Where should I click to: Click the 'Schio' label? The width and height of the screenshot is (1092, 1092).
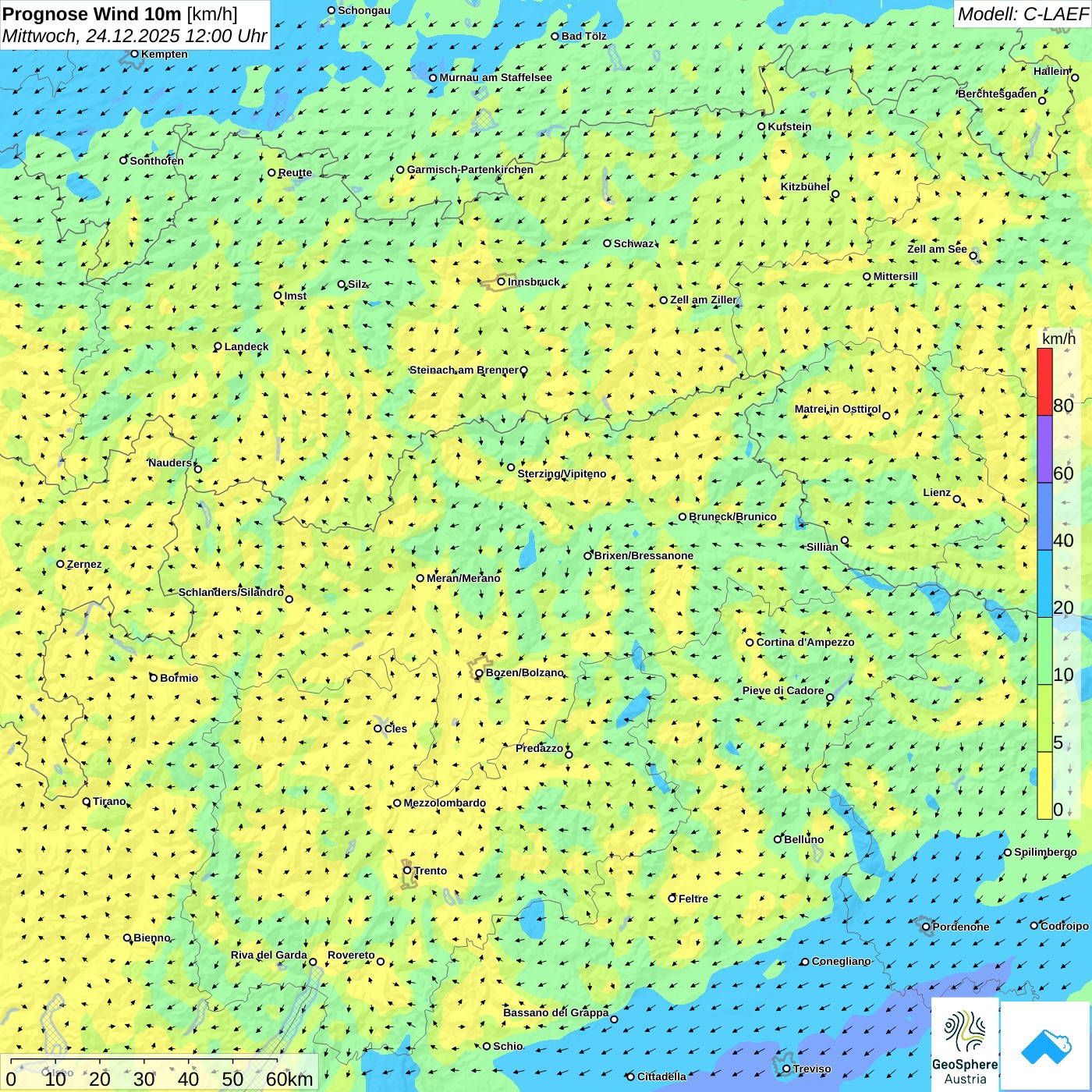(509, 1046)
